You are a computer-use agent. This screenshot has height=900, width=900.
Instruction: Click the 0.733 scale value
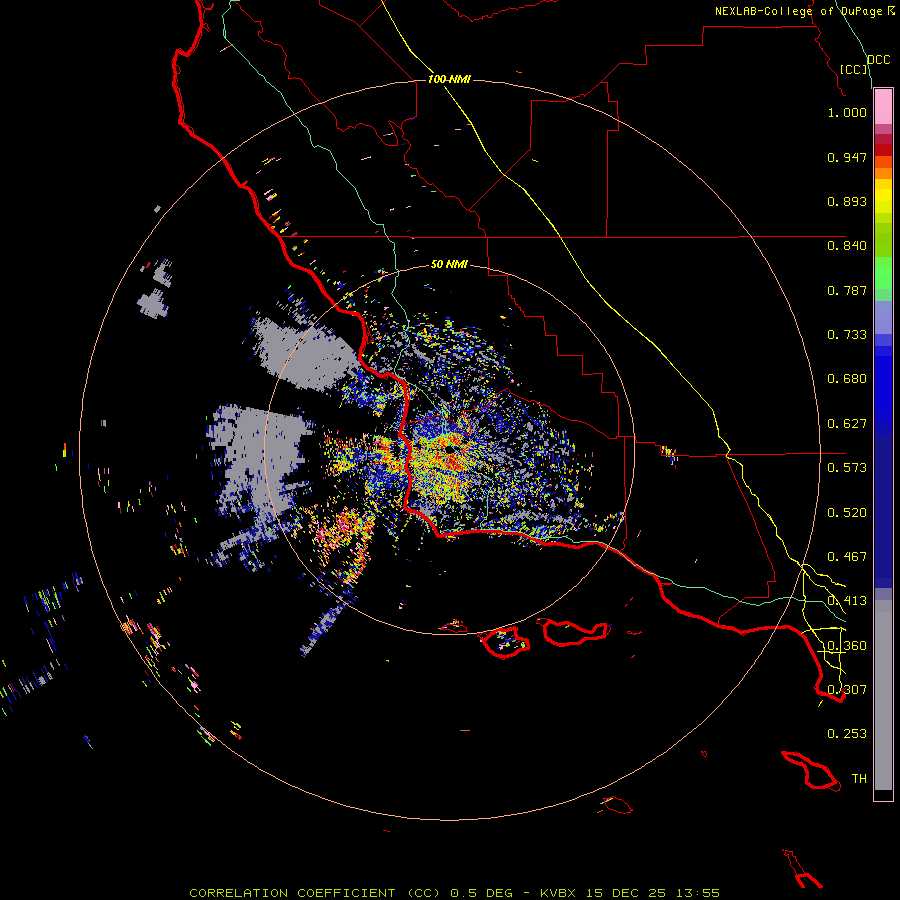point(847,335)
